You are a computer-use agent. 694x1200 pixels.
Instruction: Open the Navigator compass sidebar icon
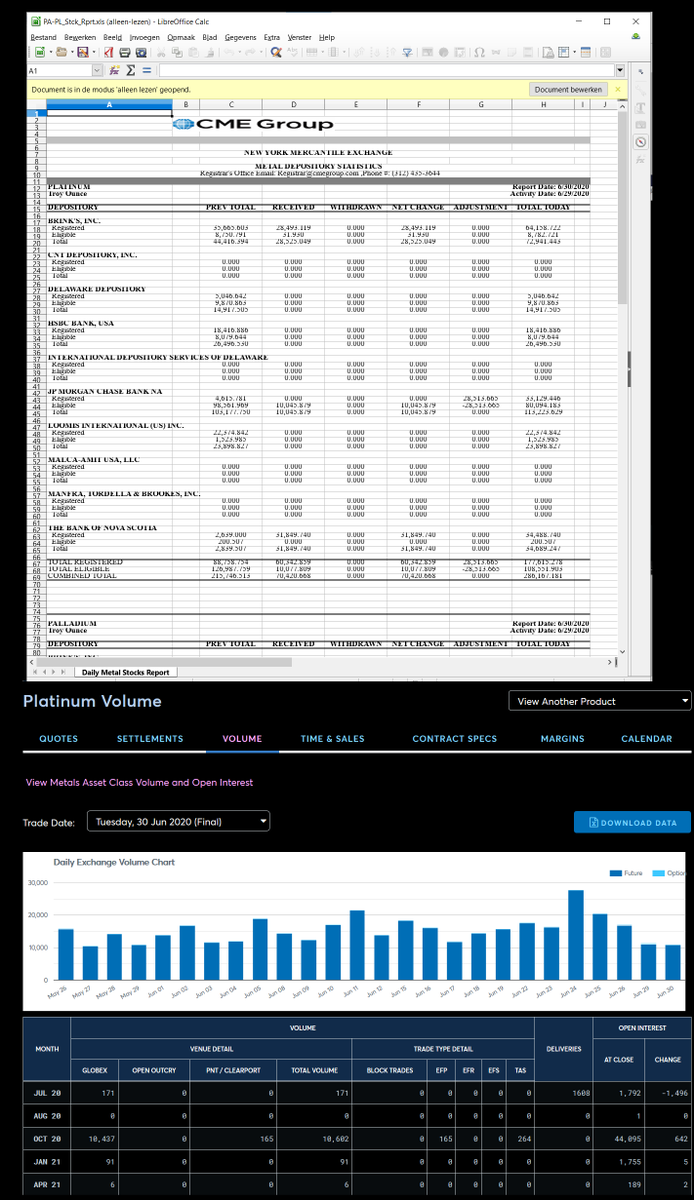tap(640, 141)
